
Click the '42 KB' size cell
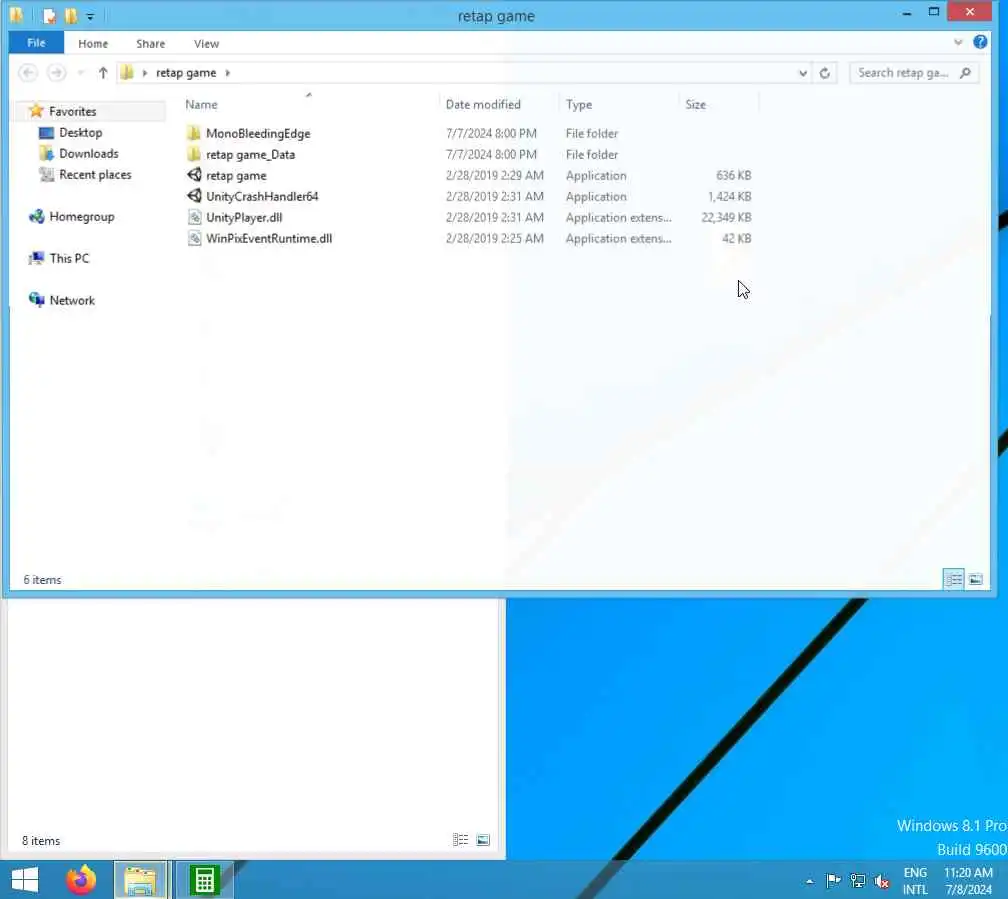(x=737, y=238)
